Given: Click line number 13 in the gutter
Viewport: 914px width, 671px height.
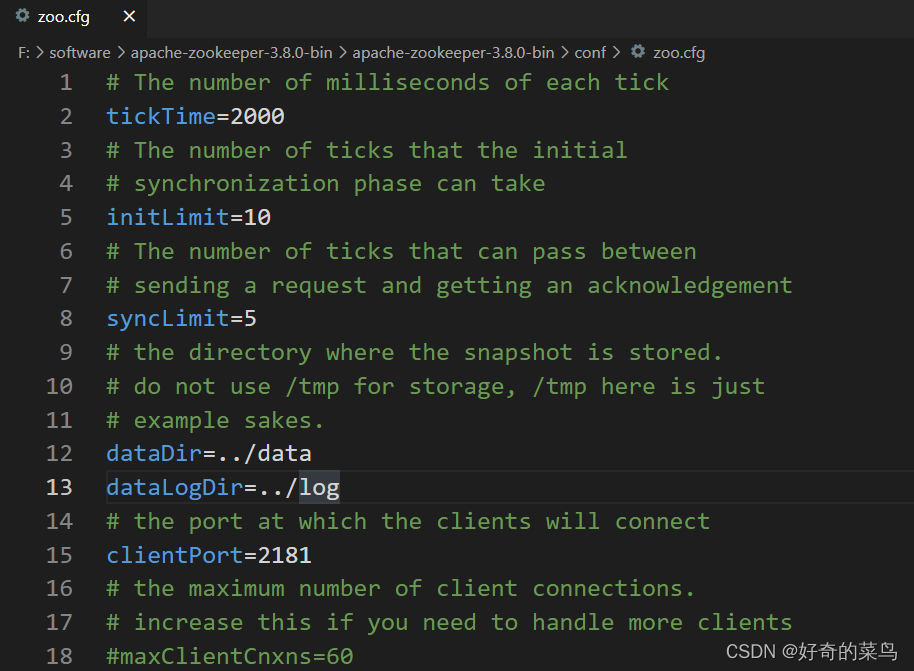Looking at the screenshot, I should (60, 487).
